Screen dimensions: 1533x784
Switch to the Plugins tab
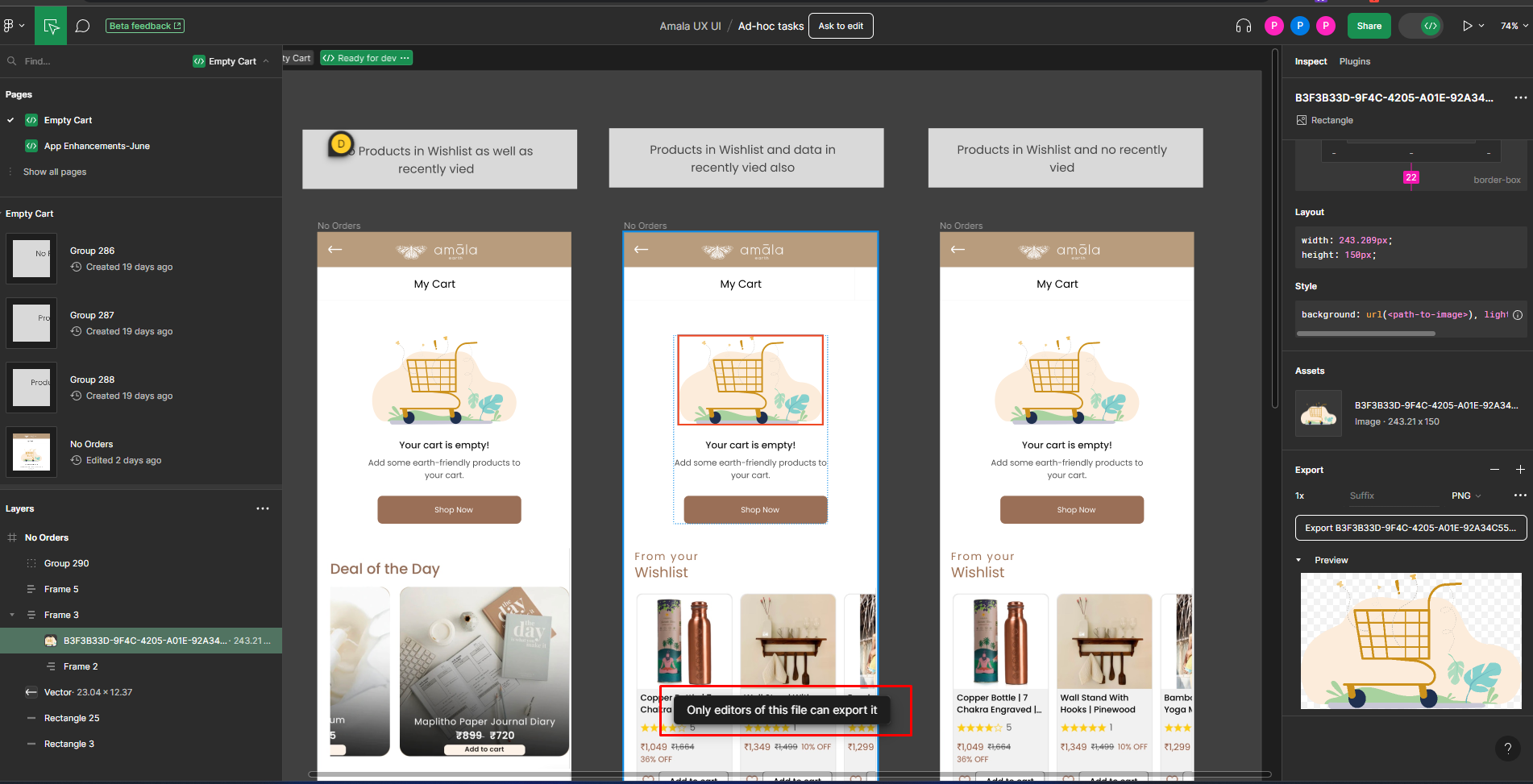click(1355, 61)
